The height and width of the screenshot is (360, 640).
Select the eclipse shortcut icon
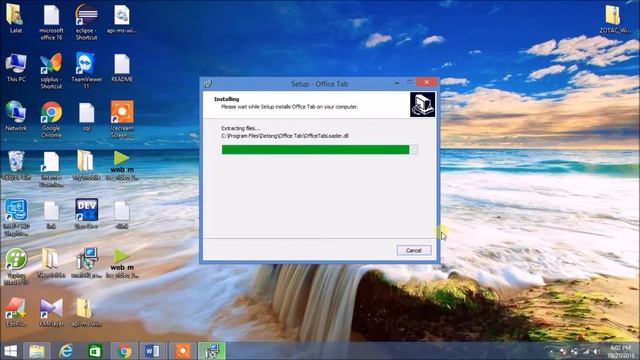[86, 22]
